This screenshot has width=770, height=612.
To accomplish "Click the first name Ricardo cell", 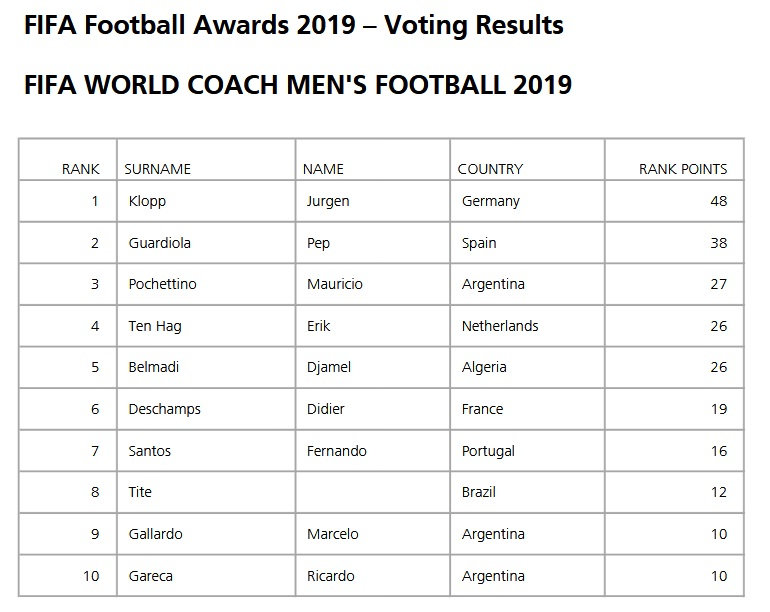I will [x=331, y=576].
